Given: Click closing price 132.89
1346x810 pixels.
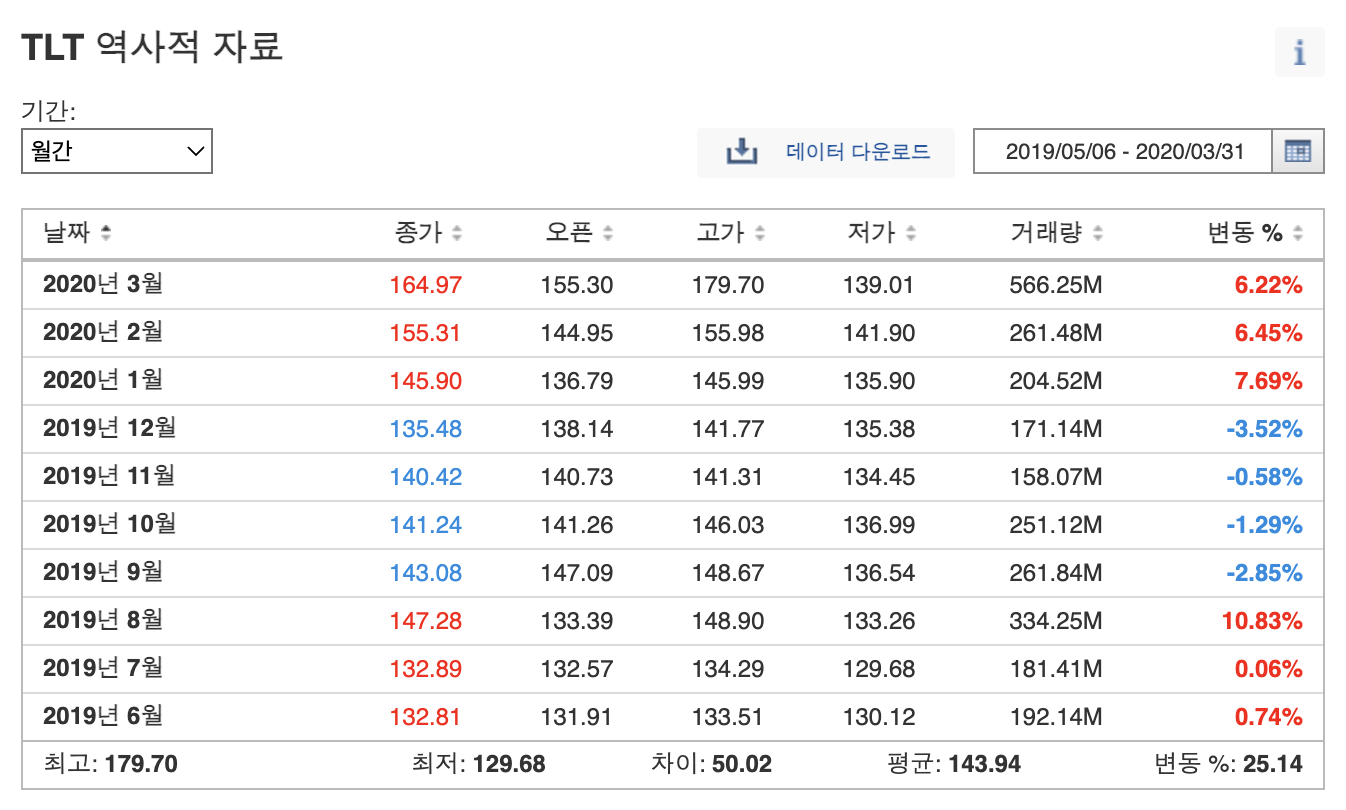Looking at the screenshot, I should click(x=426, y=669).
